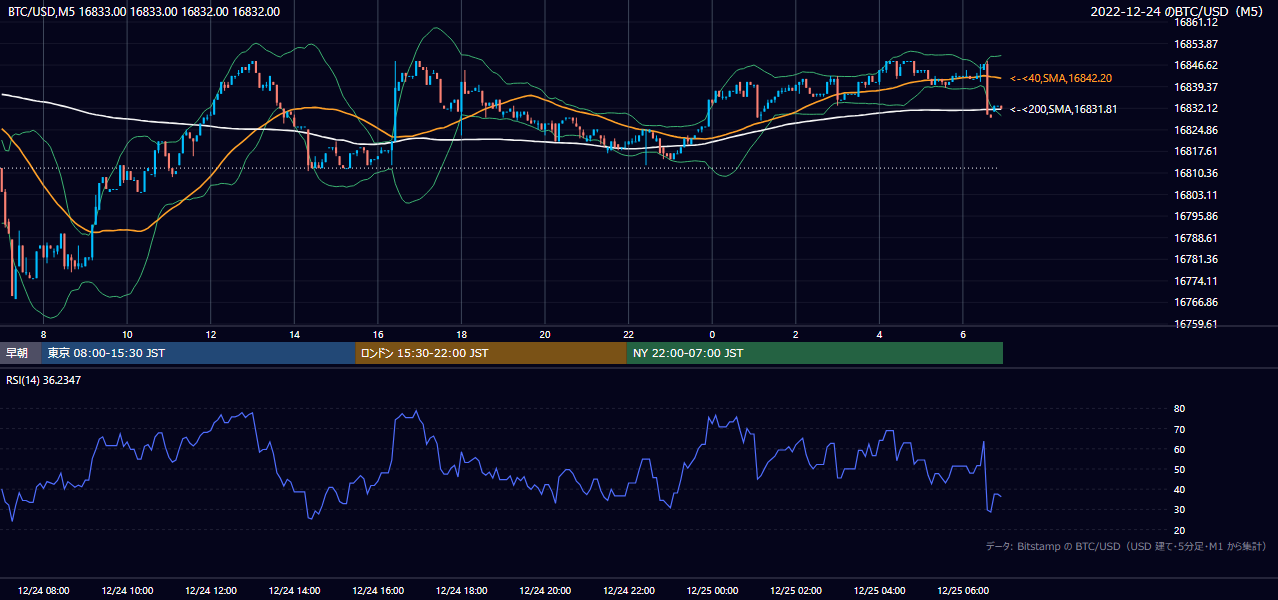The height and width of the screenshot is (600, 1278).
Task: Click the 東京 08:00-15:30 JST session bar
Action: click(198, 353)
